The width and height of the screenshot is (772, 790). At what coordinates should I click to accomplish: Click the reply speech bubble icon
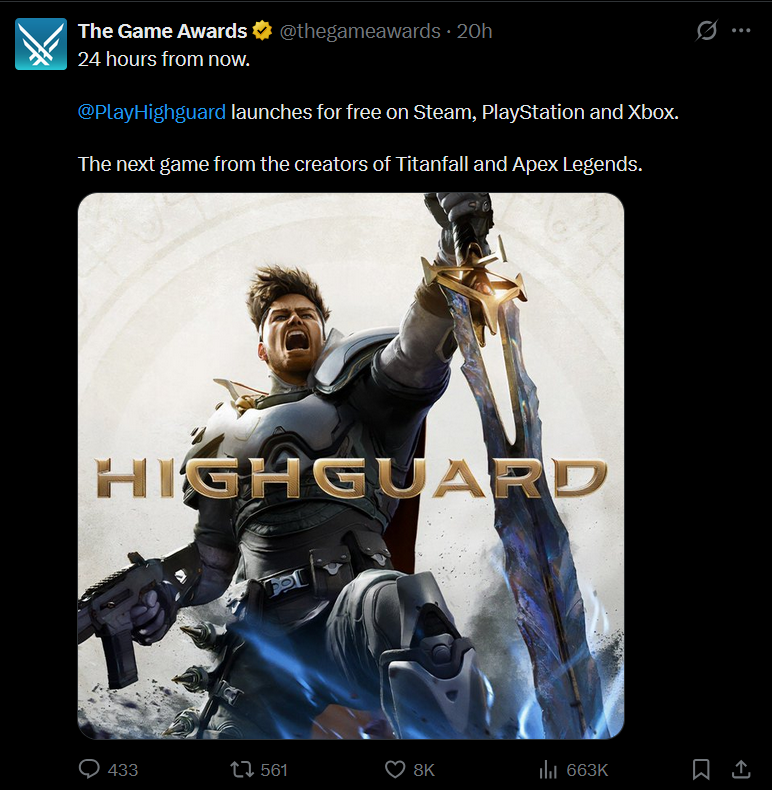click(x=89, y=769)
